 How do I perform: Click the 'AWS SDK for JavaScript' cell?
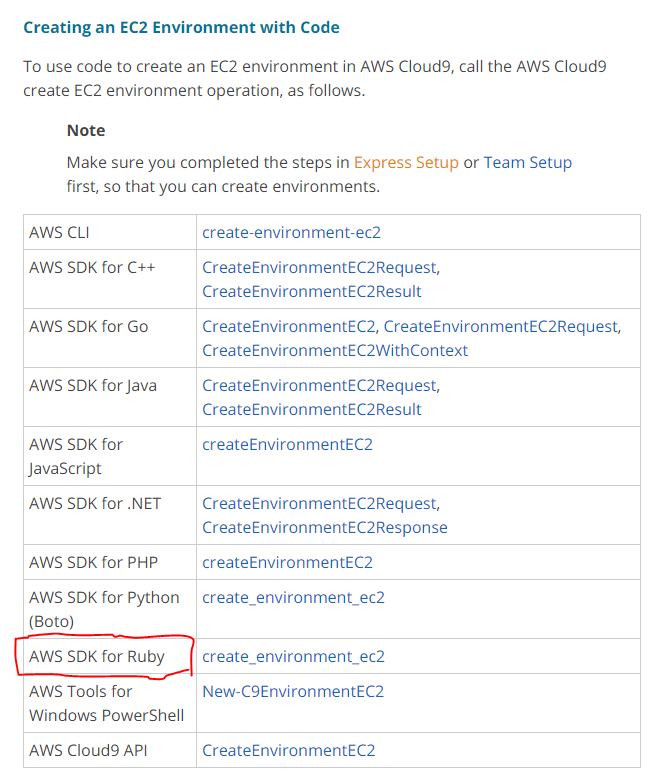click(110, 456)
